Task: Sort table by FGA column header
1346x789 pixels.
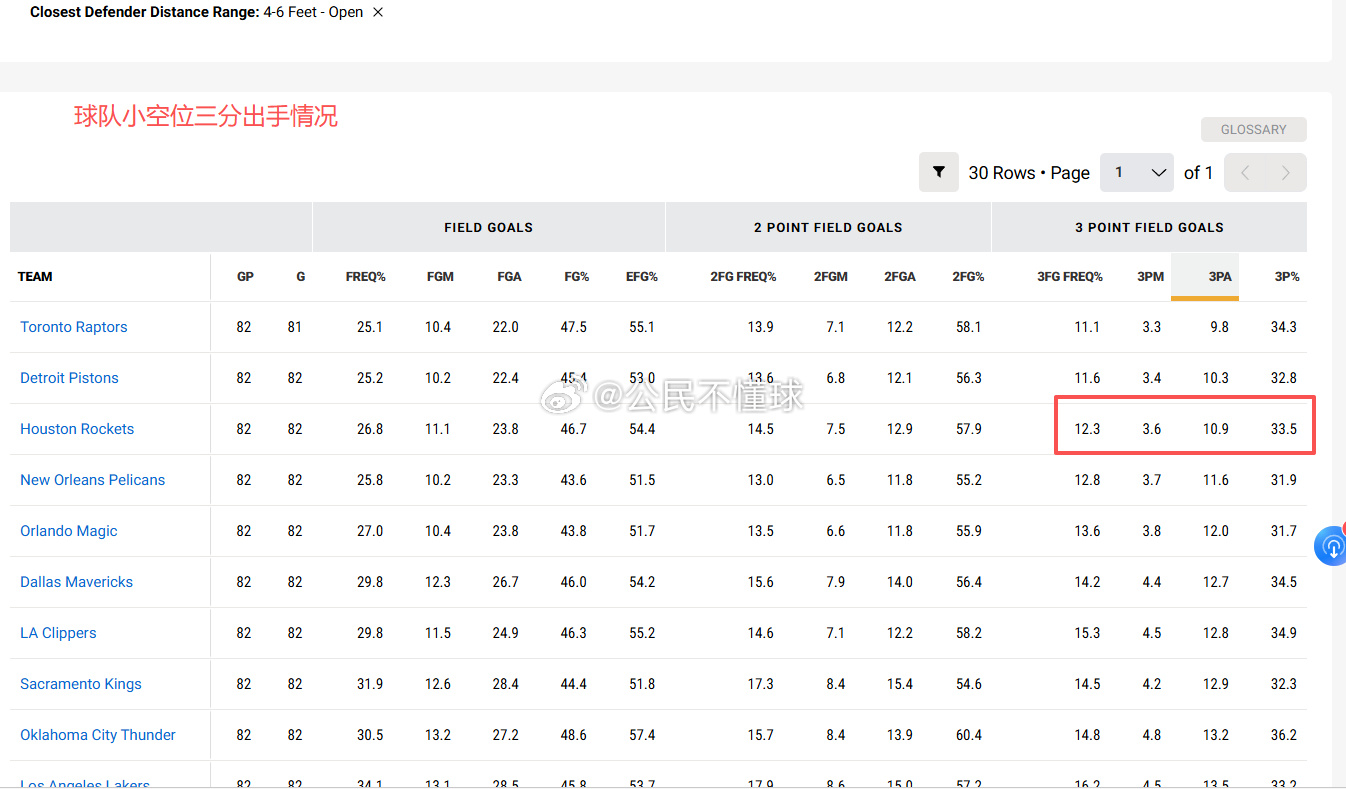Action: tap(509, 277)
